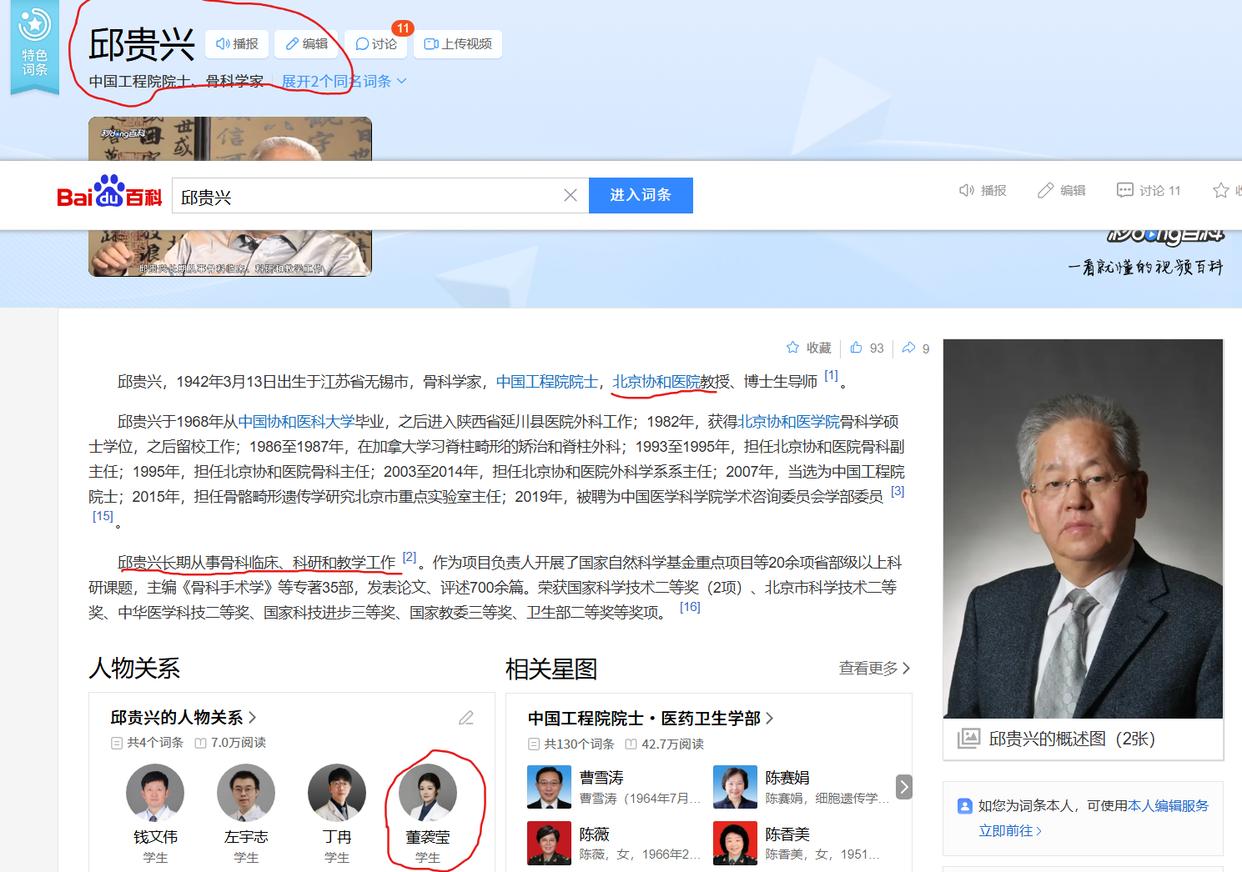1242x872 pixels.
Task: Open 邱贵兴的概述图 (2张) gallery
Action: pos(1071,739)
